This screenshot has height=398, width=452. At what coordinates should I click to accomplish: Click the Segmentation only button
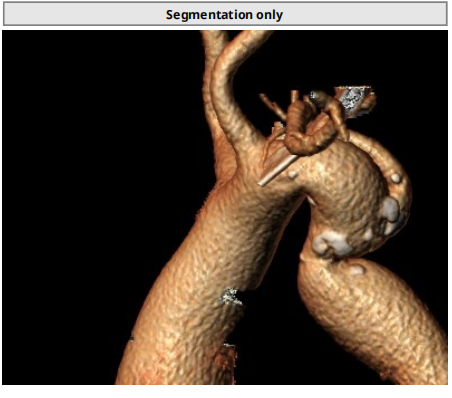click(x=225, y=14)
